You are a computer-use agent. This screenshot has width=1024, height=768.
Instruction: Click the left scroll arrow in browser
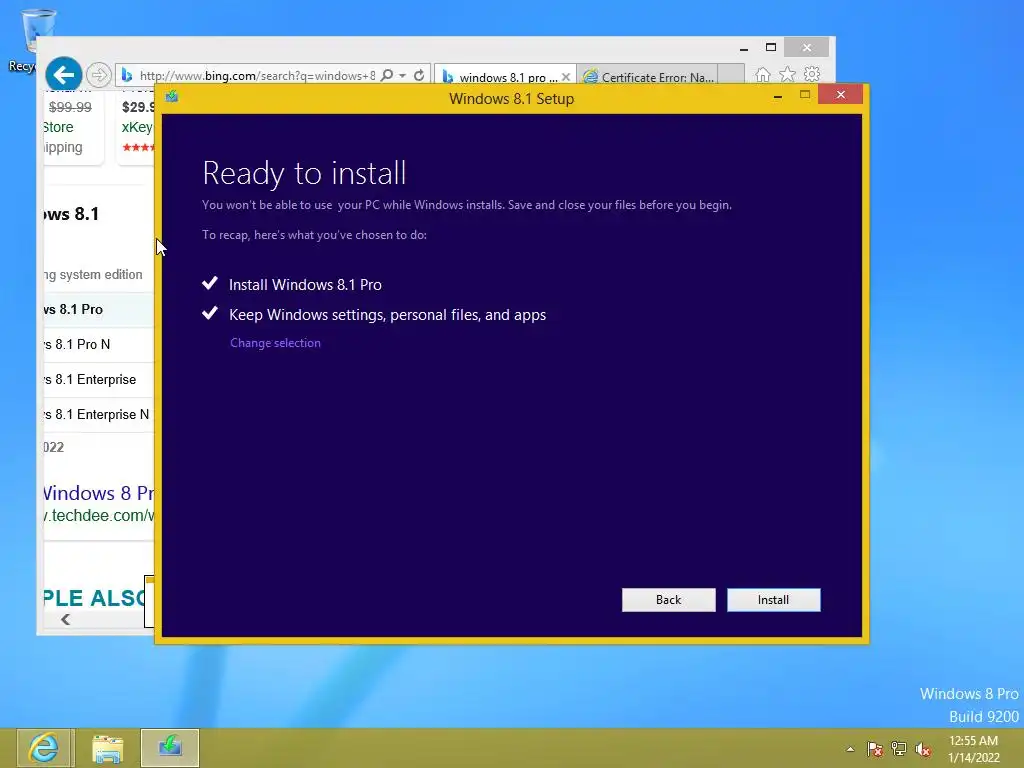pyautogui.click(x=65, y=620)
